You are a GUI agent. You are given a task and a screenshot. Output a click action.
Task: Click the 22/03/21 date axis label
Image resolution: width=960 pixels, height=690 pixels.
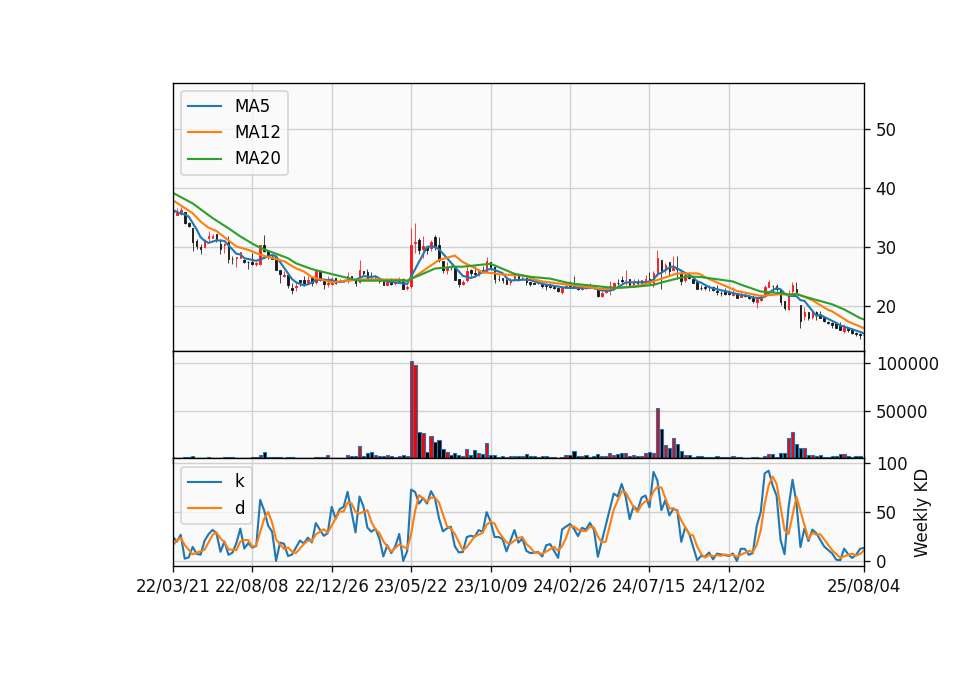(x=173, y=586)
